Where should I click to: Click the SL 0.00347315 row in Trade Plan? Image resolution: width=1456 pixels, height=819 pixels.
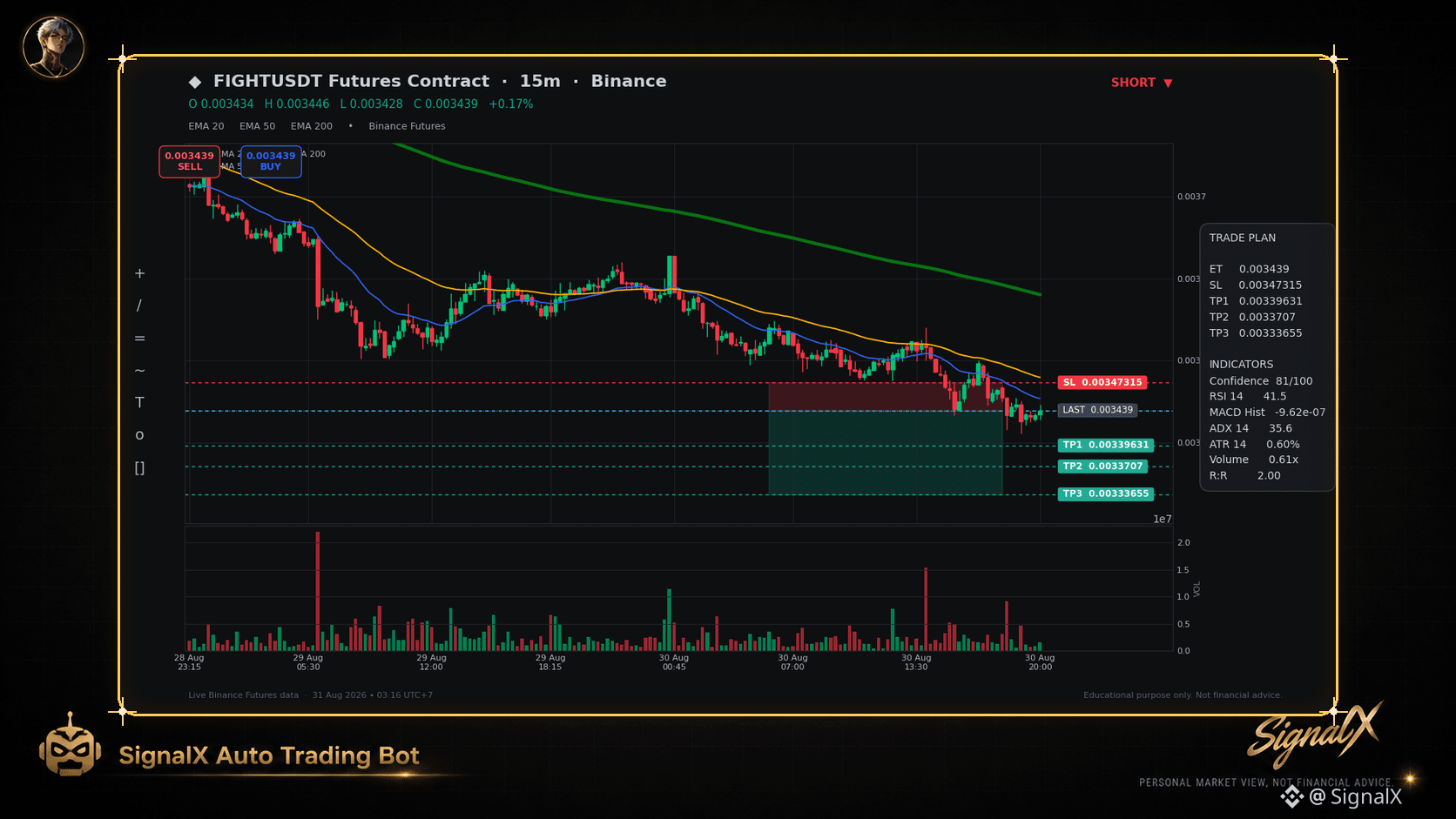[x=1256, y=285]
